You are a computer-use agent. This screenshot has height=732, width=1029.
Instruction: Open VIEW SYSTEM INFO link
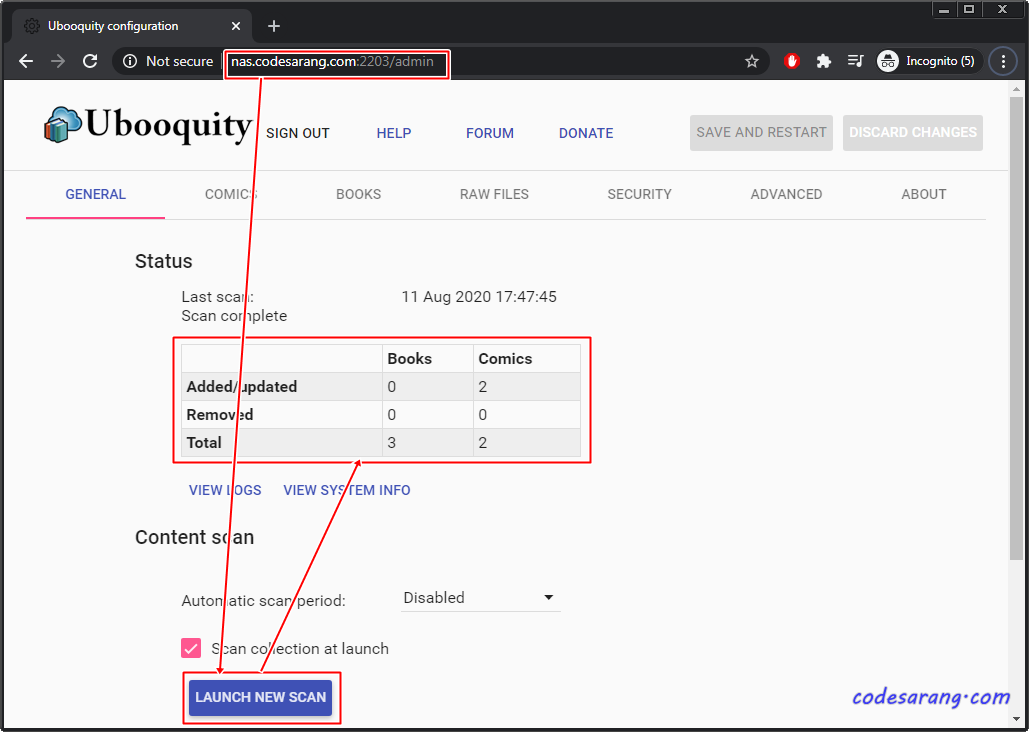346,490
